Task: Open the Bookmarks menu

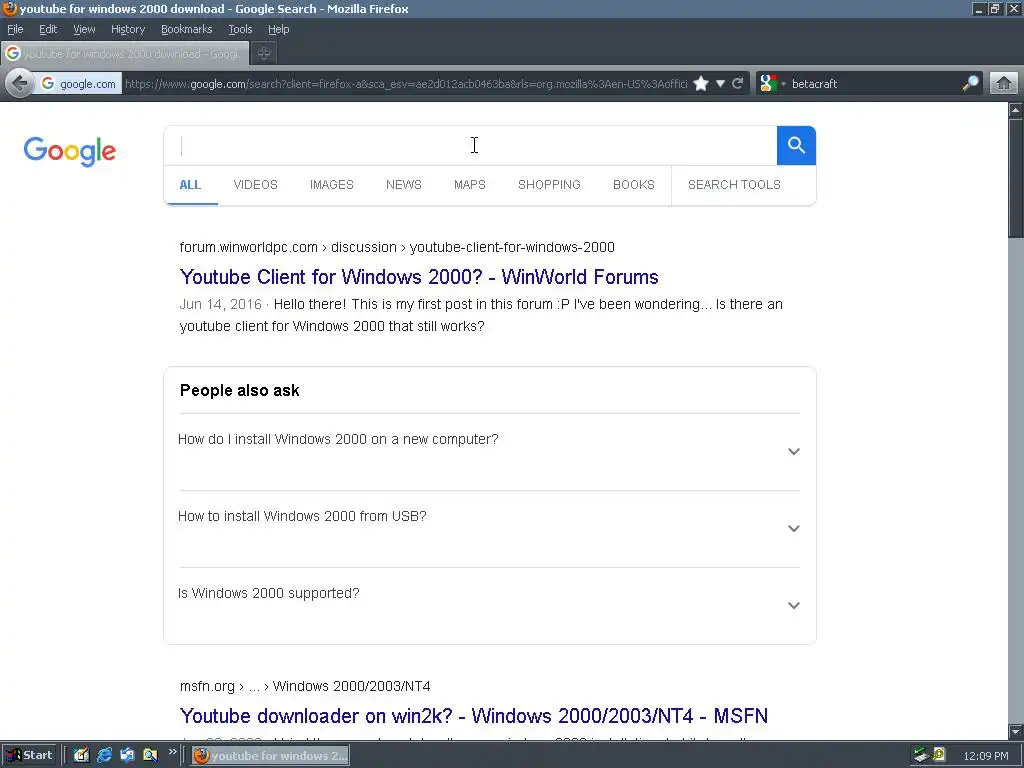Action: tap(187, 29)
